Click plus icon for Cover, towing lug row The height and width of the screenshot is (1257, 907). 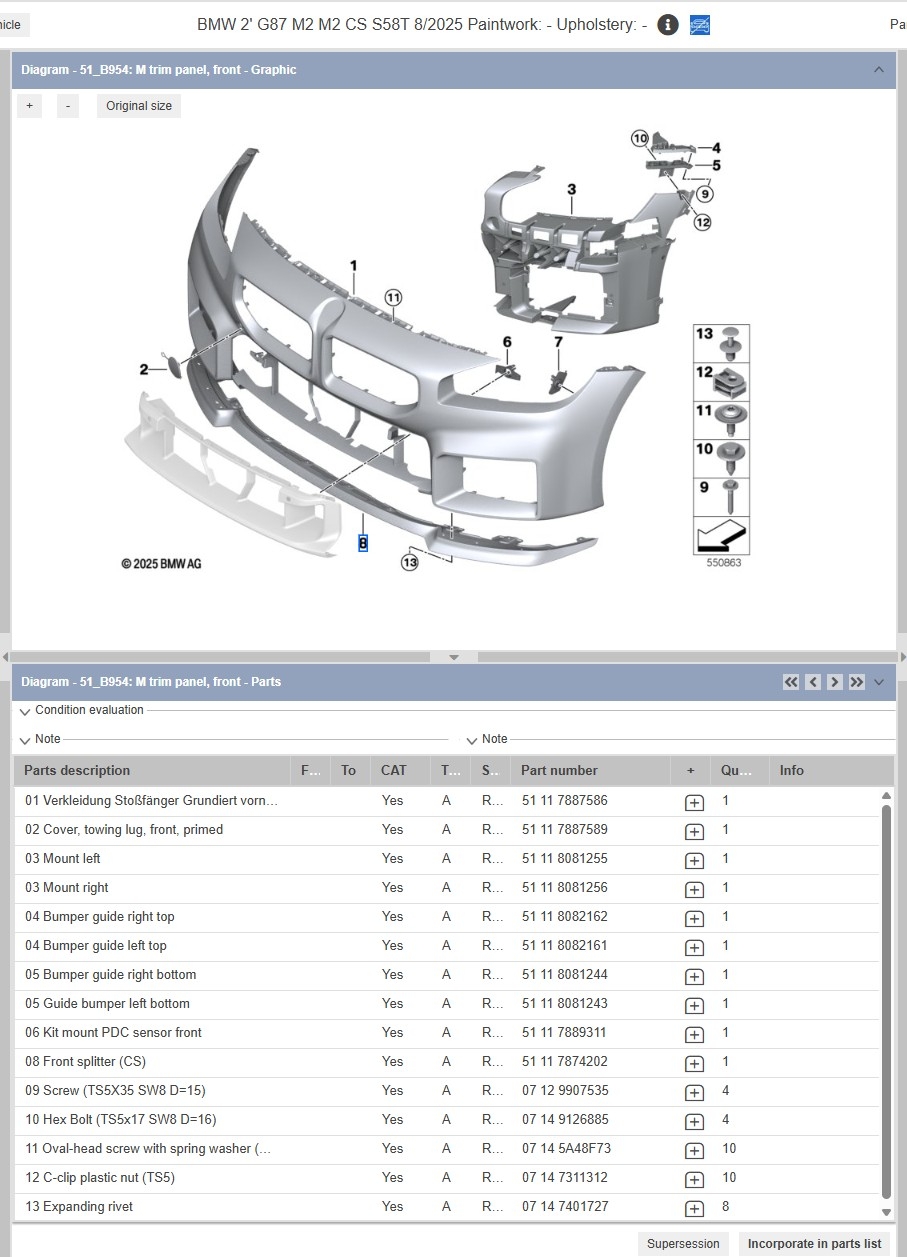694,830
